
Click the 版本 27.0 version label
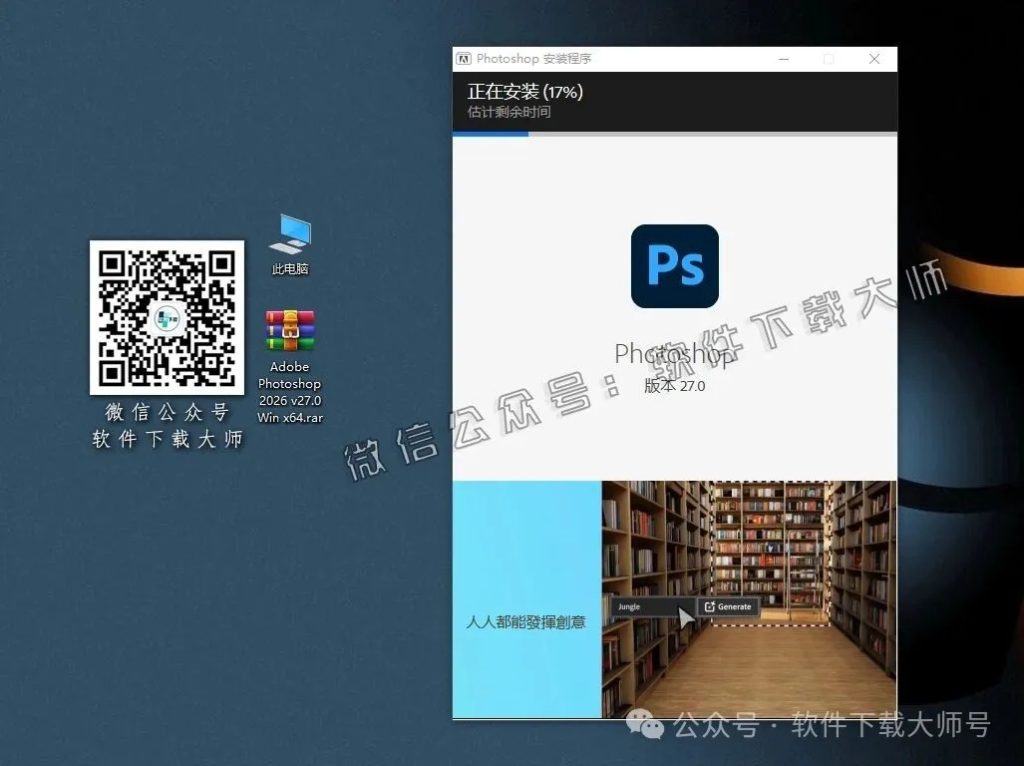click(x=676, y=385)
